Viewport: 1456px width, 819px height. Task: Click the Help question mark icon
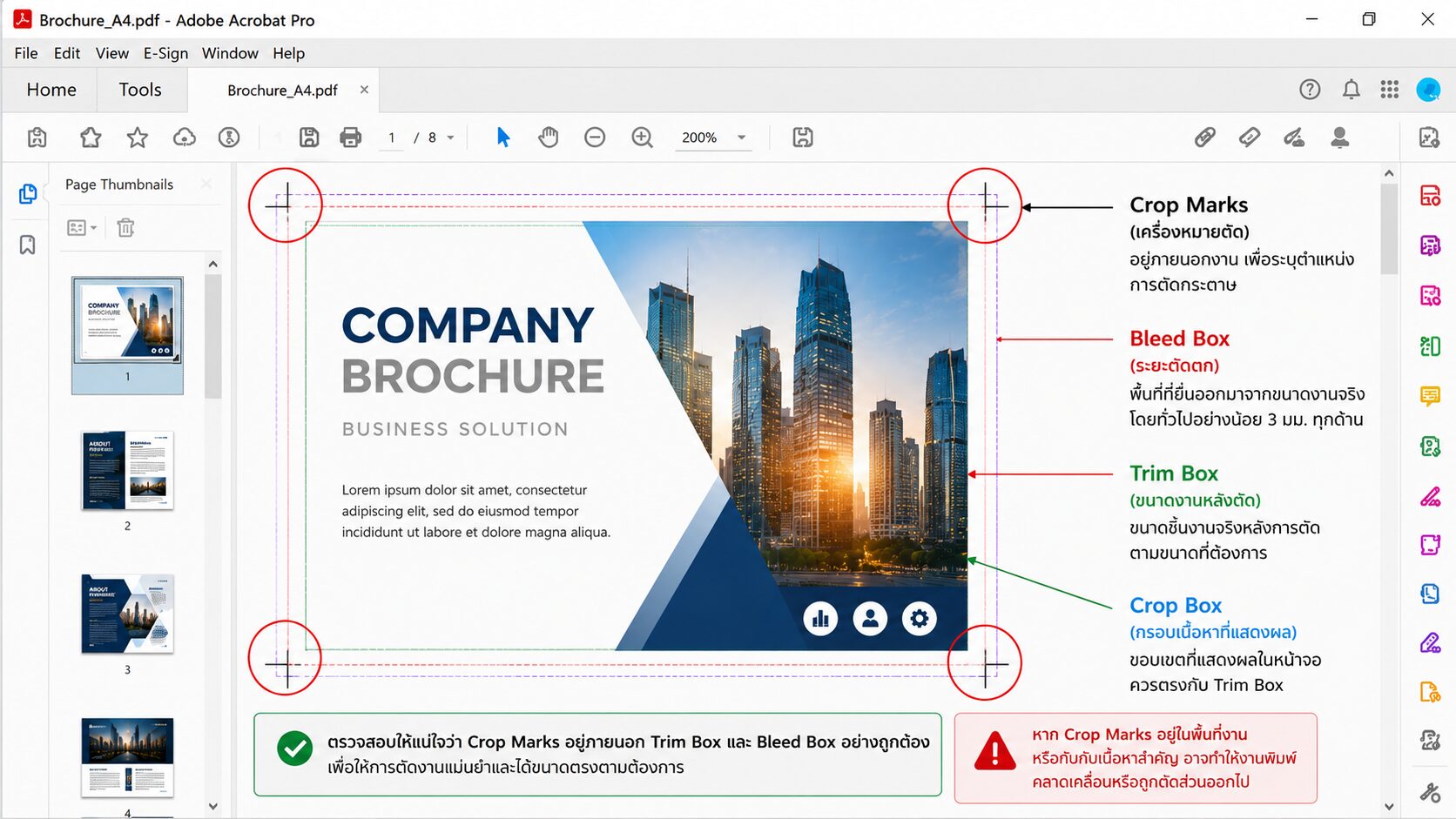point(1310,90)
